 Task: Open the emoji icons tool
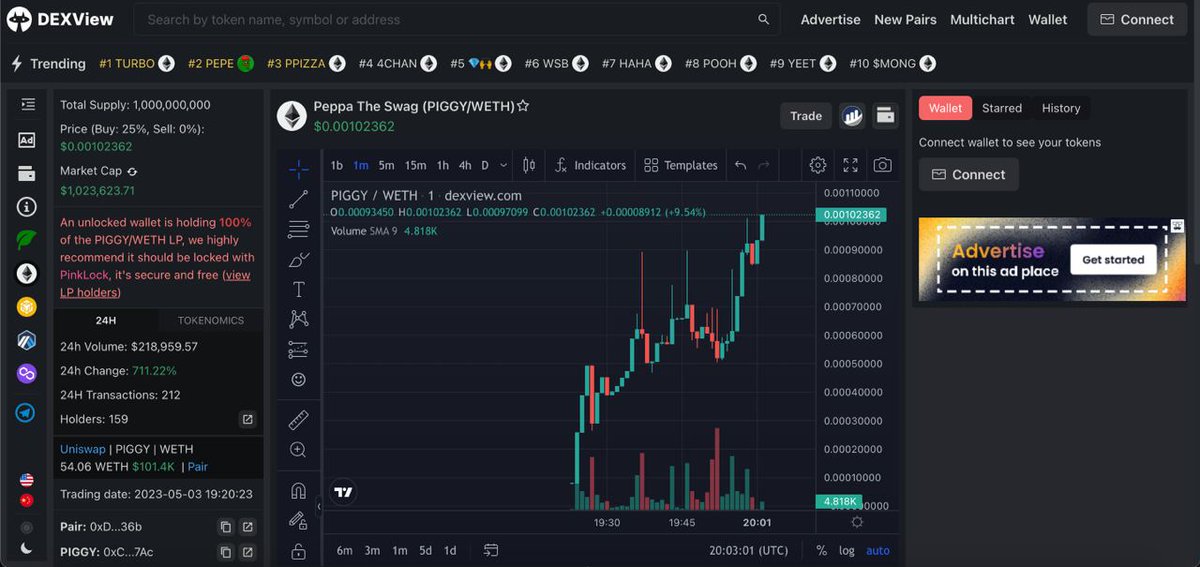[x=298, y=380]
